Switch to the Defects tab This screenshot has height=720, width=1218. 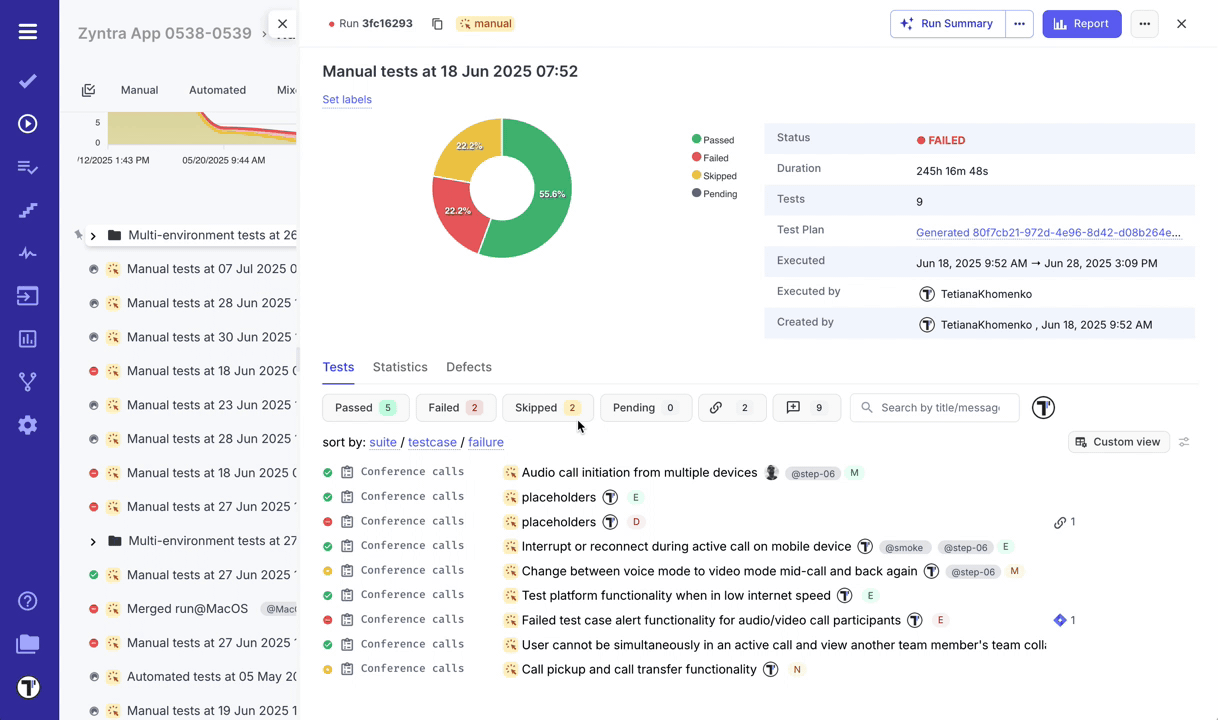tap(469, 367)
